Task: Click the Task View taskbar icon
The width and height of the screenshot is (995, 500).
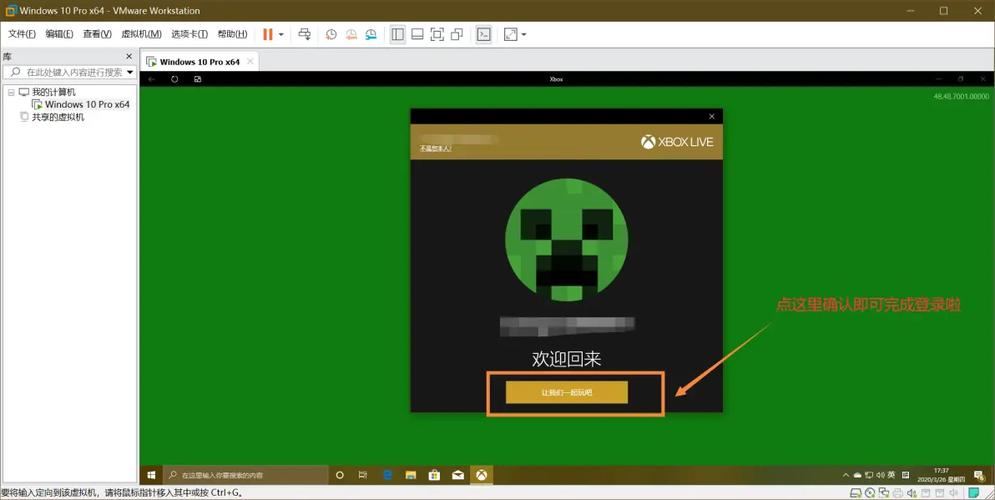Action: click(363, 475)
